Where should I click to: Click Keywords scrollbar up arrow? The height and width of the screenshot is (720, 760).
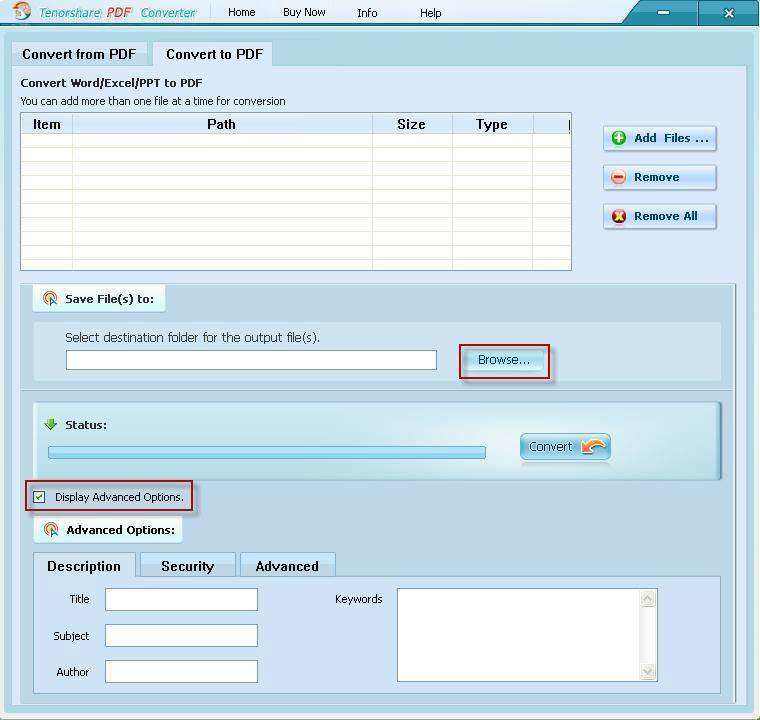[x=648, y=598]
